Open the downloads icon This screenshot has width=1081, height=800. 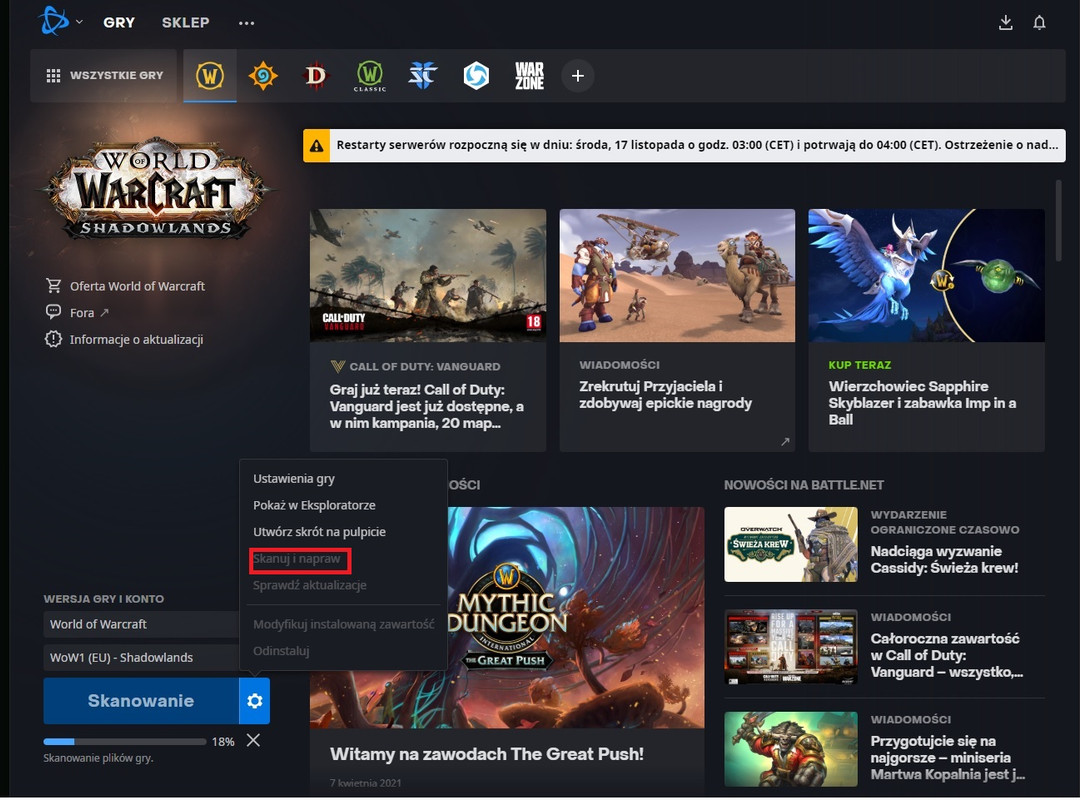click(1006, 23)
